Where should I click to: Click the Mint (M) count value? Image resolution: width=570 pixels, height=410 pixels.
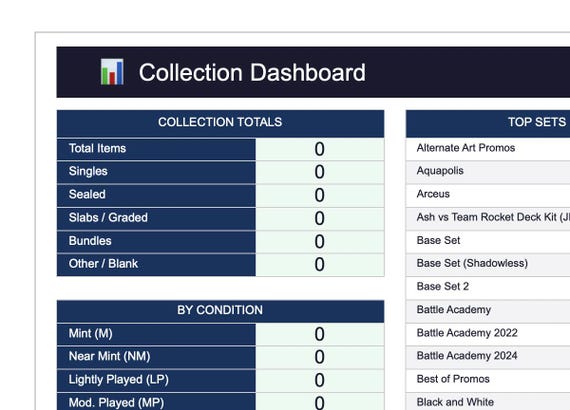320,334
